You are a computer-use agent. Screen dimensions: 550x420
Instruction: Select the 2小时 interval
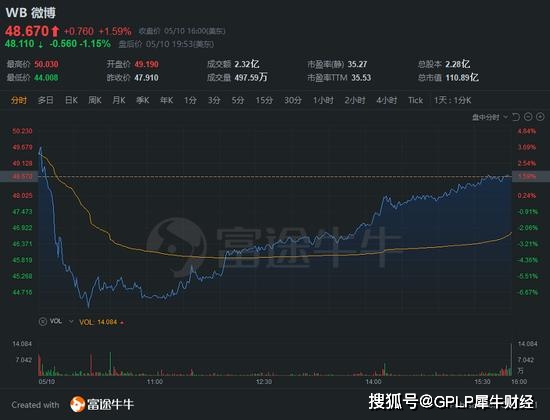(355, 100)
